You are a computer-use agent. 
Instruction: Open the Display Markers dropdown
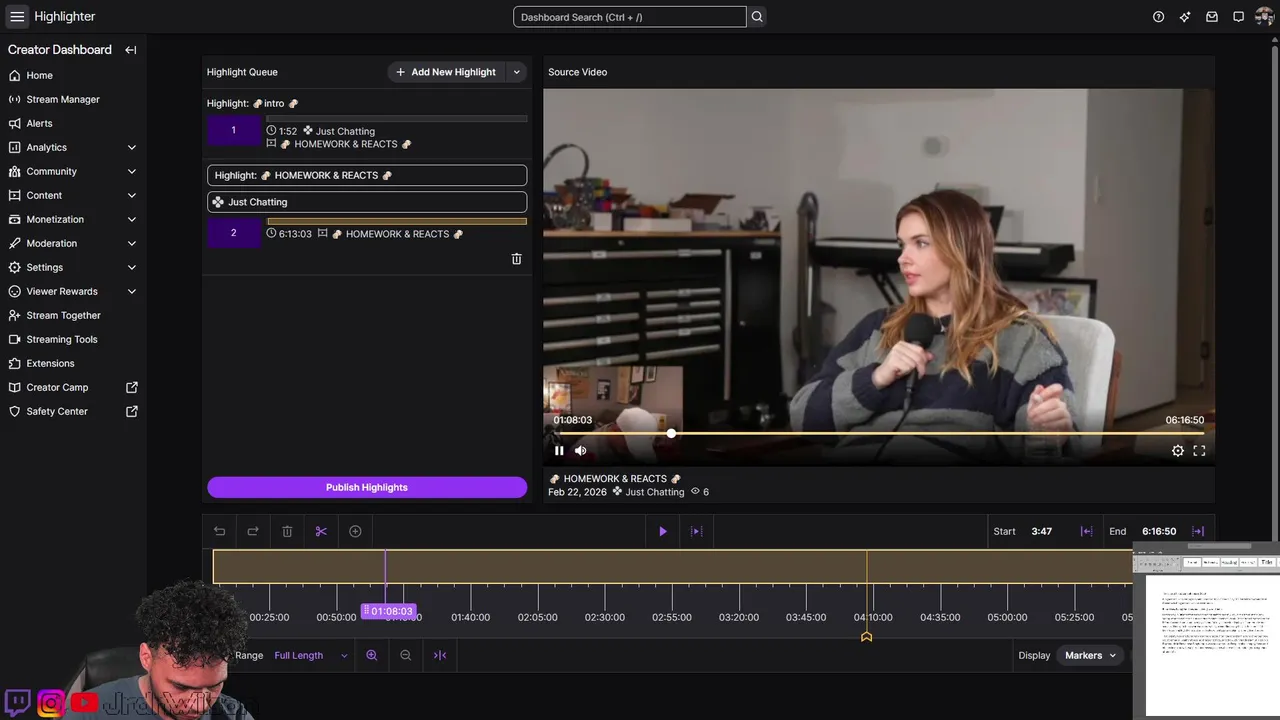(1090, 655)
